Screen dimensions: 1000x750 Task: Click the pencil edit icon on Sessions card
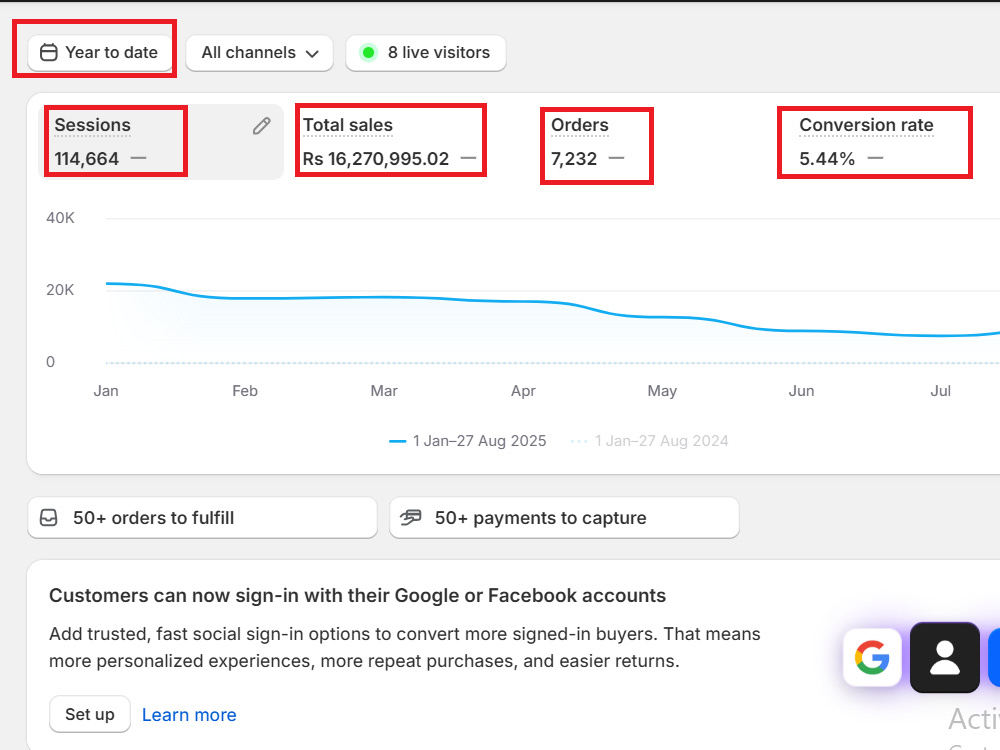[261, 126]
